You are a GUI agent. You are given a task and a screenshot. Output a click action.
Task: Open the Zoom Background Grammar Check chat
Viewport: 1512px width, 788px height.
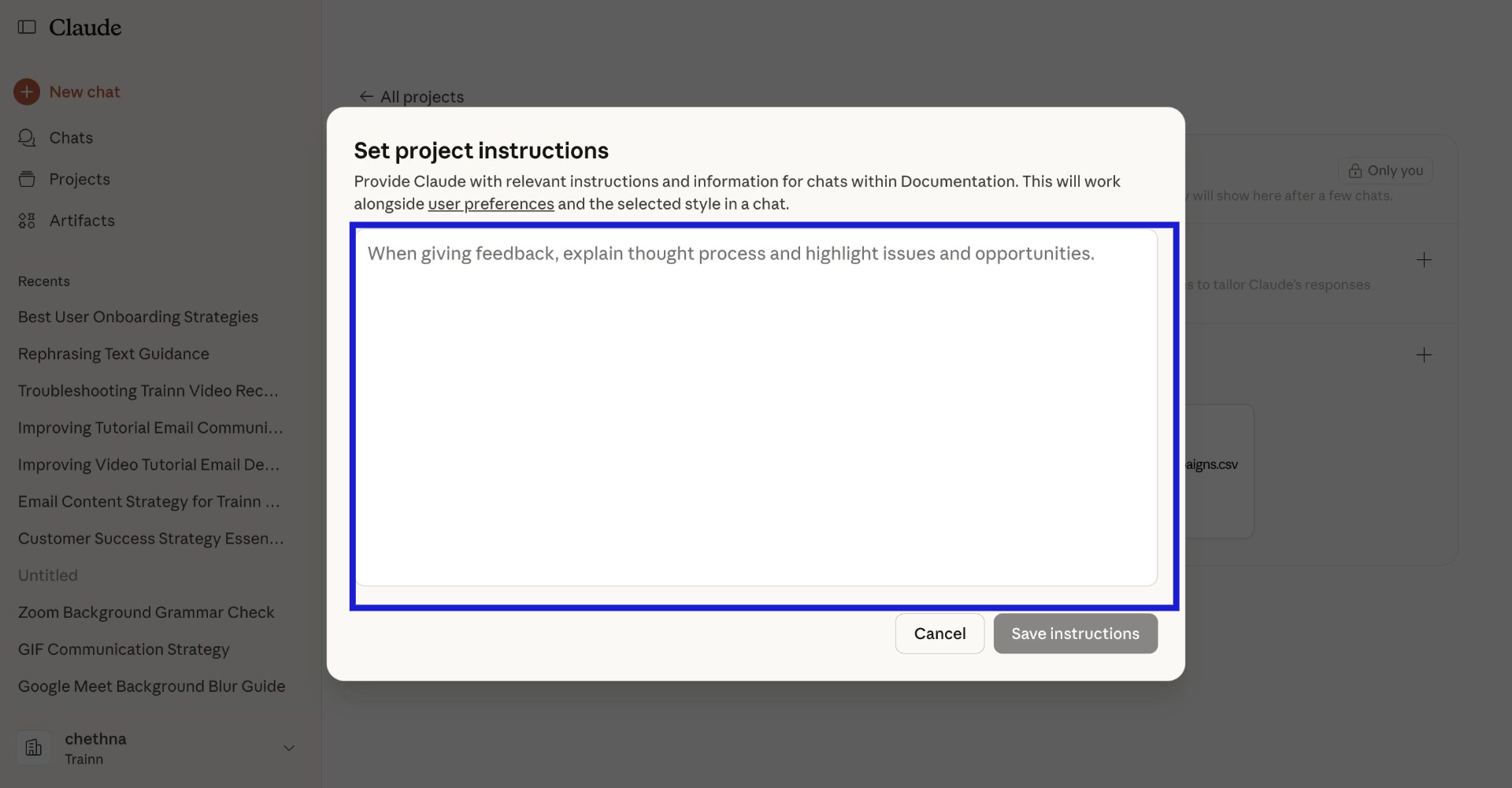tap(146, 612)
